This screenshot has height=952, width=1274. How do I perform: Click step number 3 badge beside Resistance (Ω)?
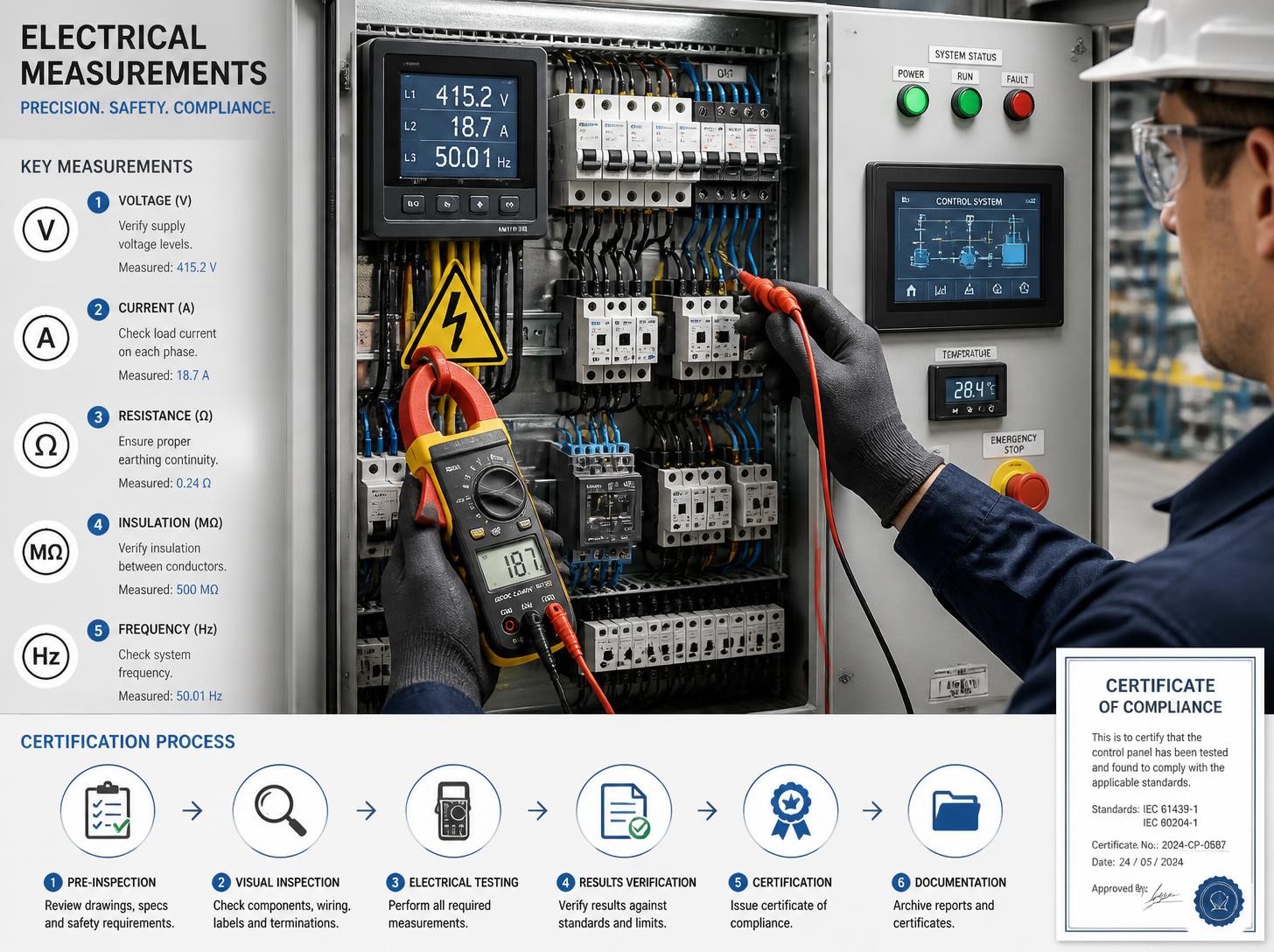(x=98, y=417)
